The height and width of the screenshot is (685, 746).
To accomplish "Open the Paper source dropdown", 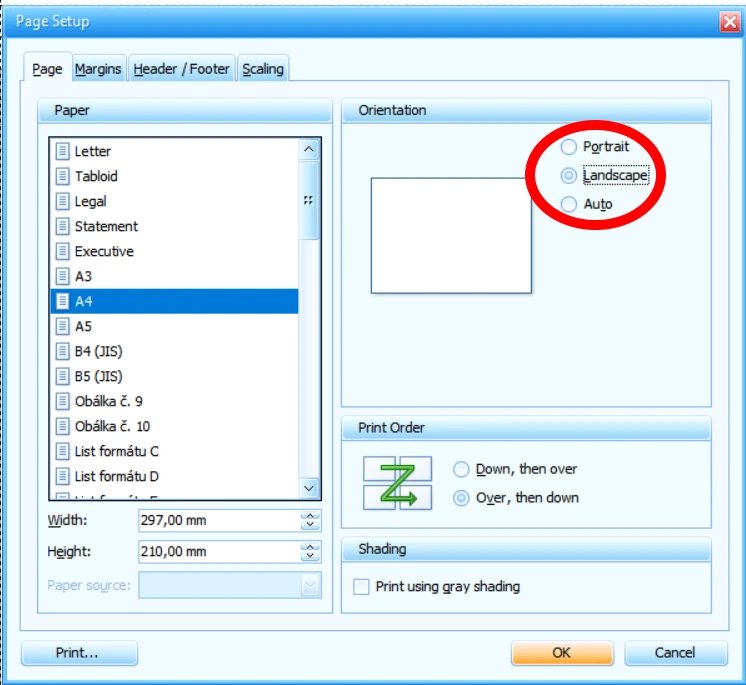I will 230,585.
